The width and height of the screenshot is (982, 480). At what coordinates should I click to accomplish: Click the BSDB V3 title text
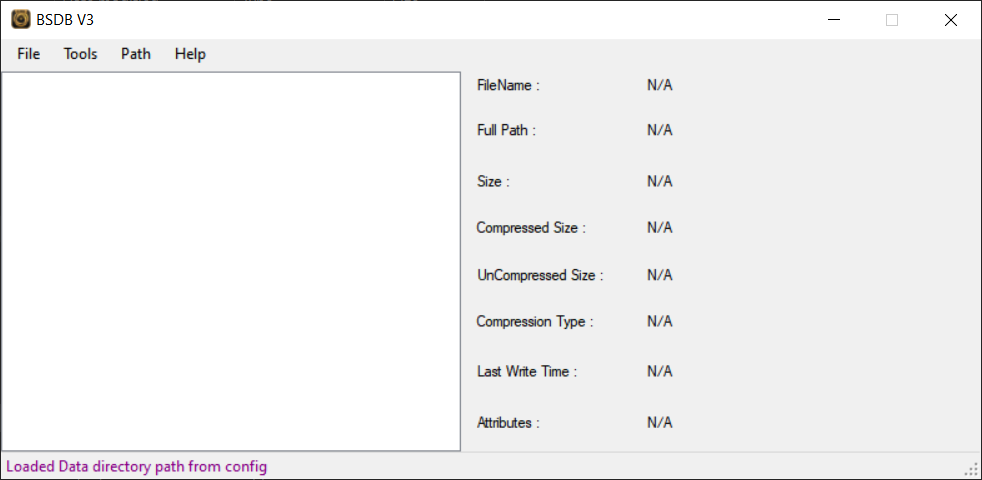coord(65,20)
